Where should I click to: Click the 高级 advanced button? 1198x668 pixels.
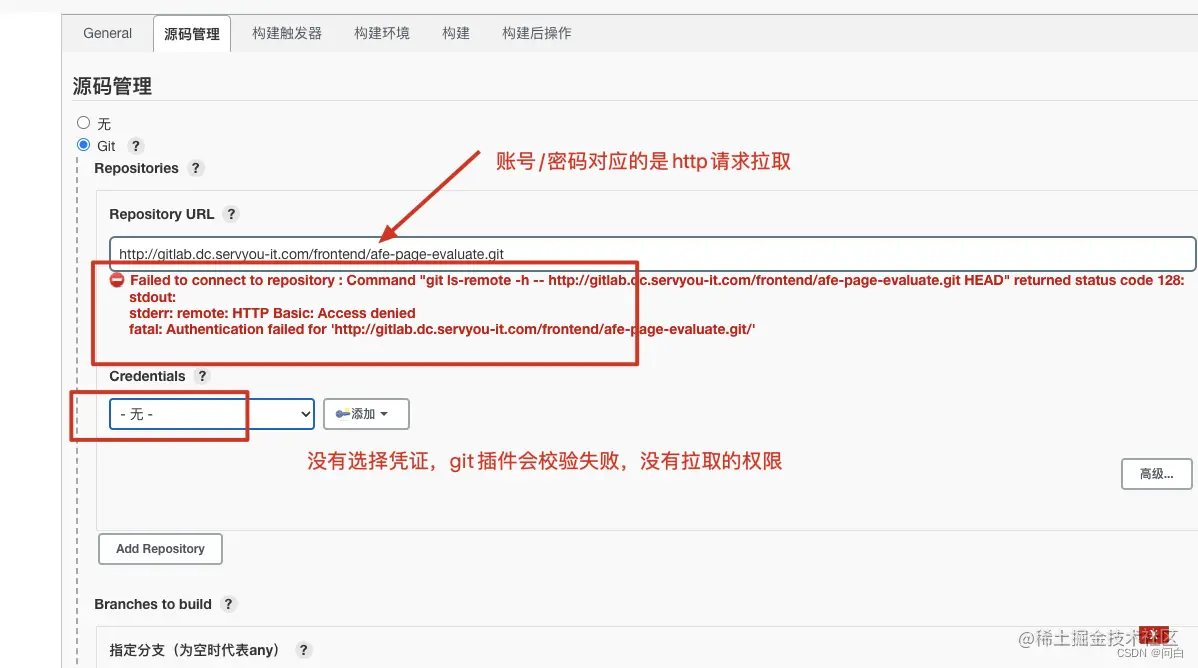point(1157,474)
